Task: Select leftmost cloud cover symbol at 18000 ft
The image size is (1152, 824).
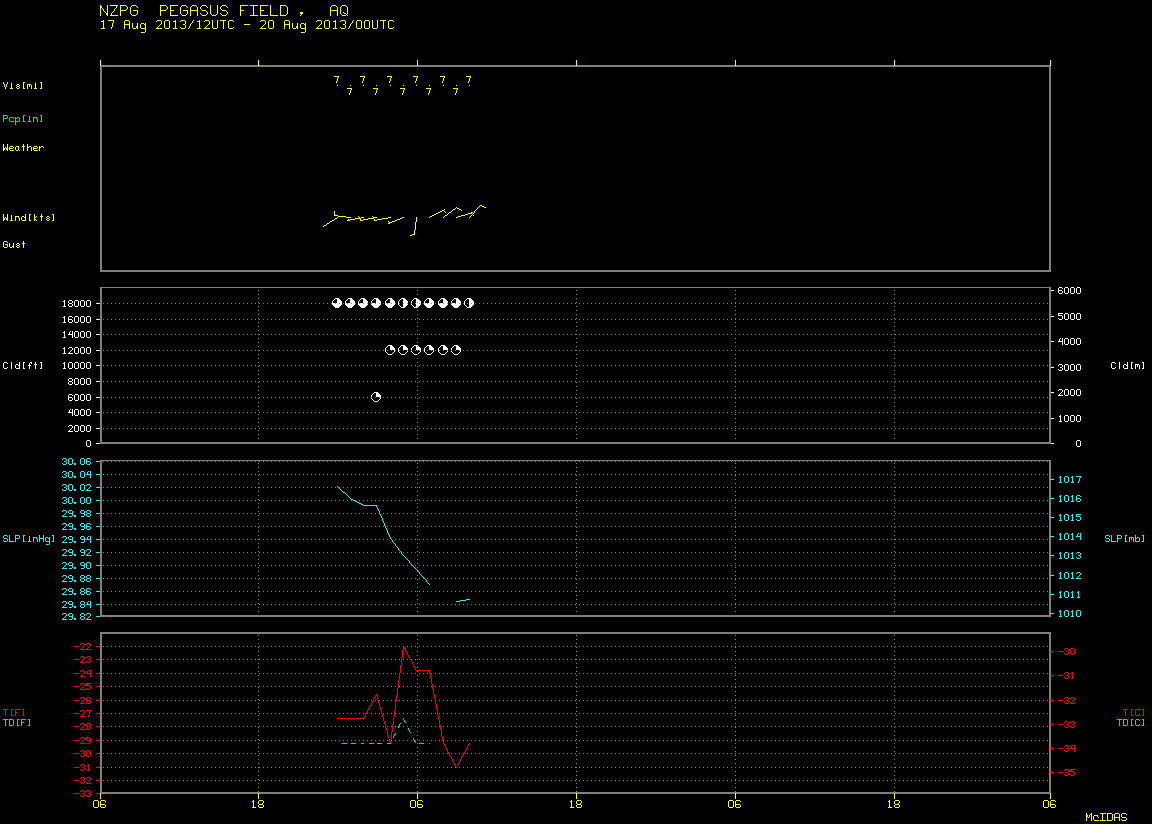Action: pos(336,303)
